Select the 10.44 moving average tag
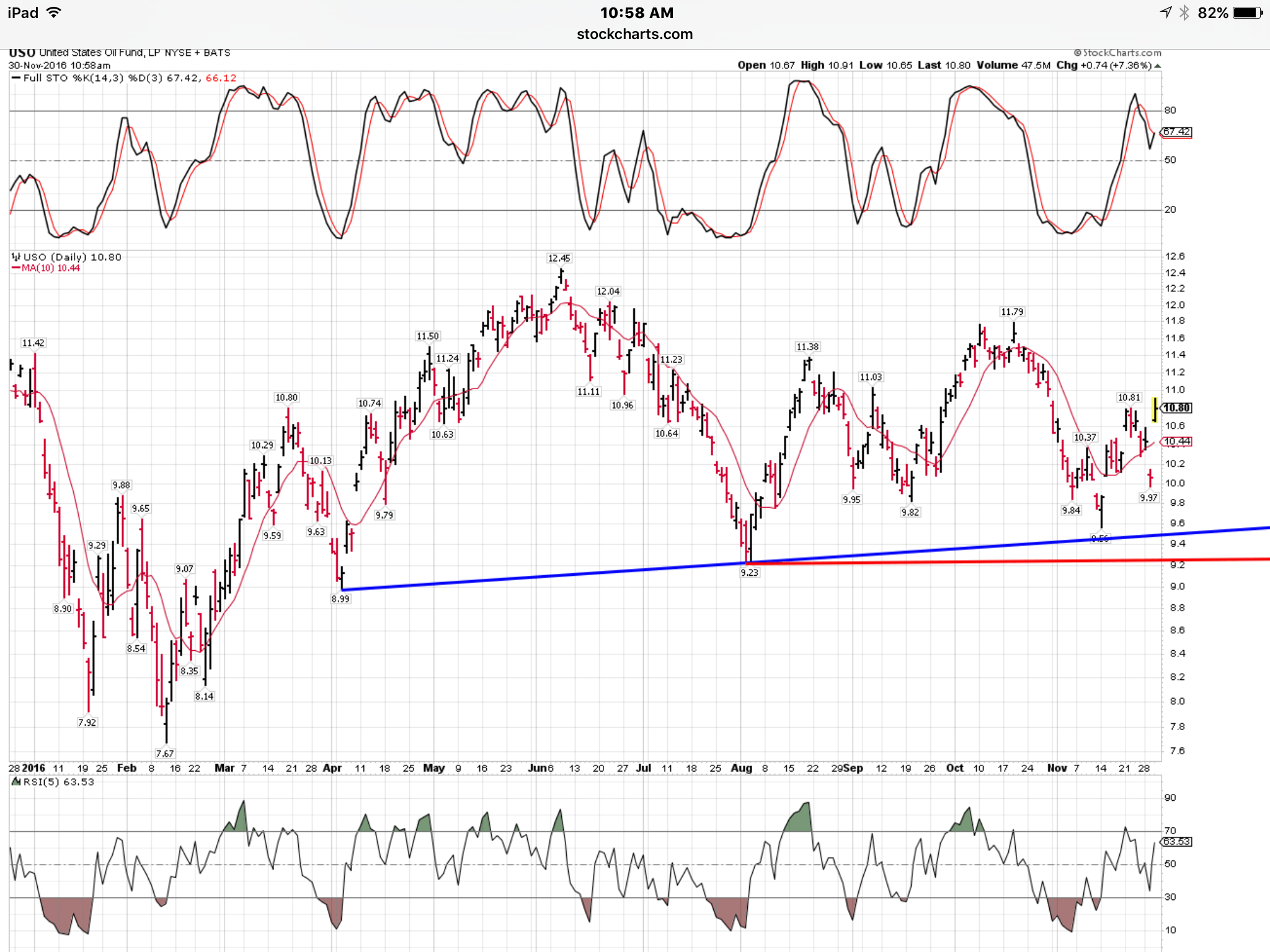This screenshot has height=952, width=1270. click(x=1176, y=441)
